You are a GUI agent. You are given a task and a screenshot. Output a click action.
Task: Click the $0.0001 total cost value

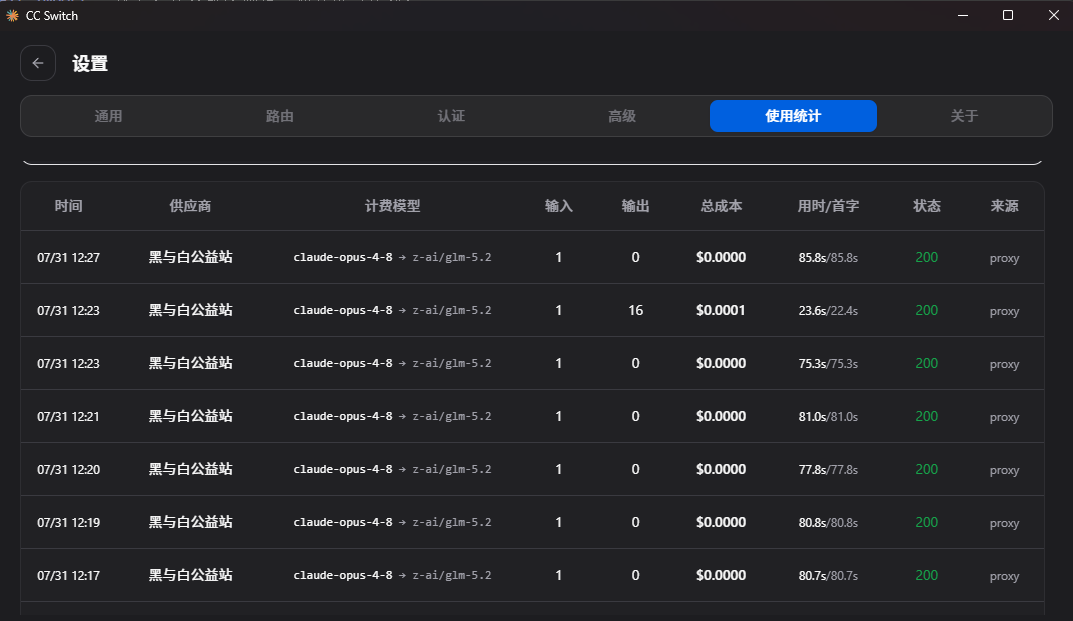tap(721, 311)
